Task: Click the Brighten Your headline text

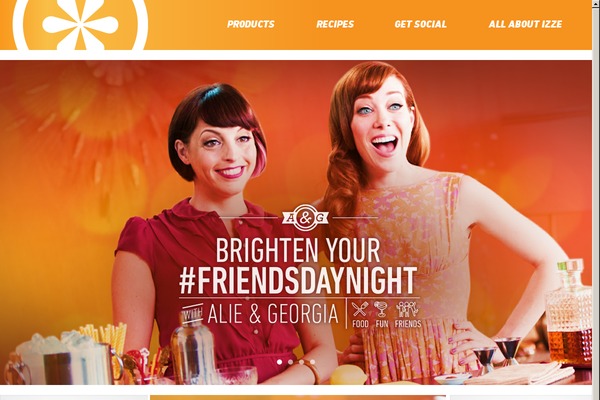Action: coord(298,250)
